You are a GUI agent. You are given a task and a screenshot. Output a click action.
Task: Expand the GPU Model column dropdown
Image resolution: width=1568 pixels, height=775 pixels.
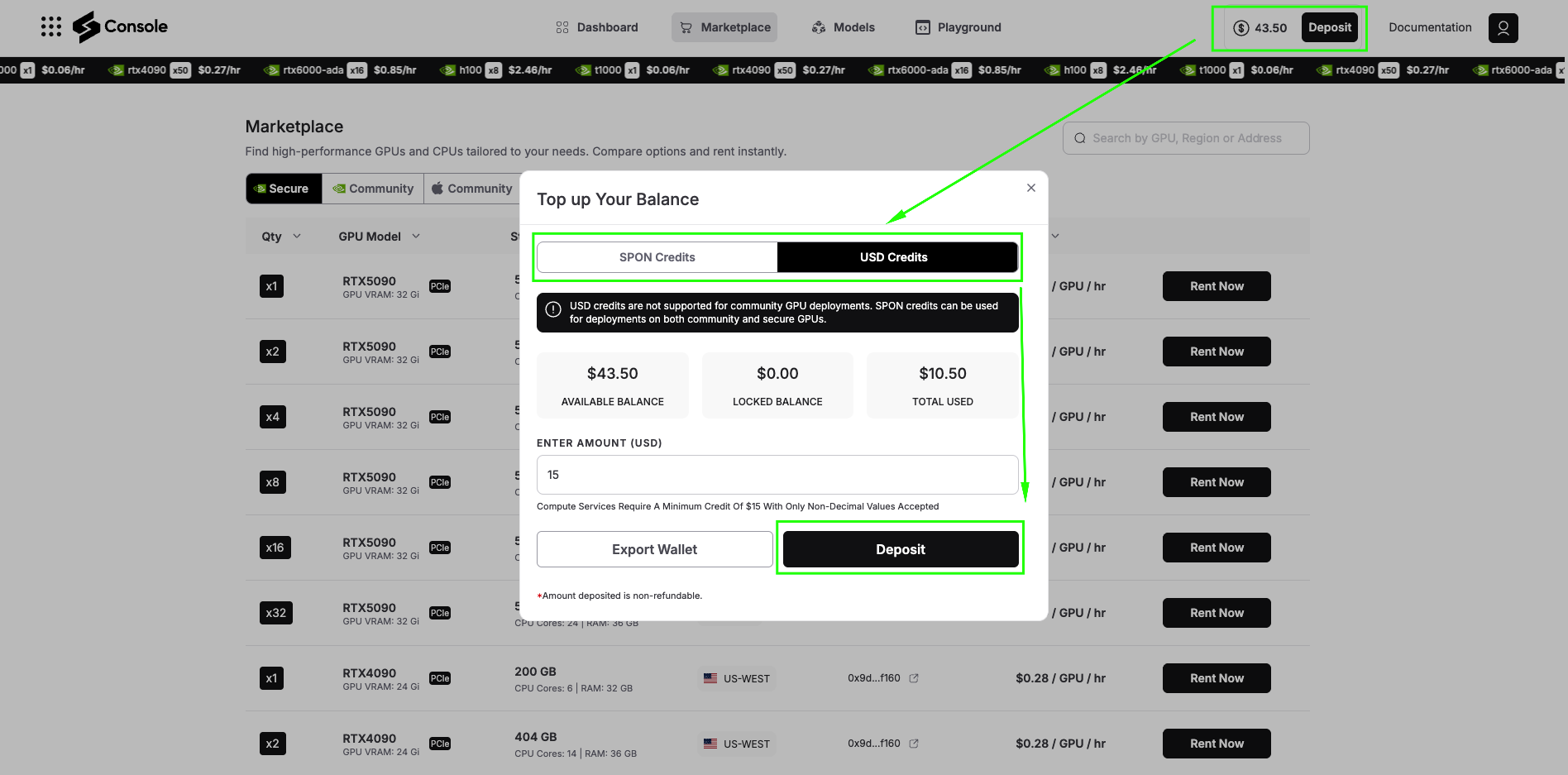[x=416, y=237]
